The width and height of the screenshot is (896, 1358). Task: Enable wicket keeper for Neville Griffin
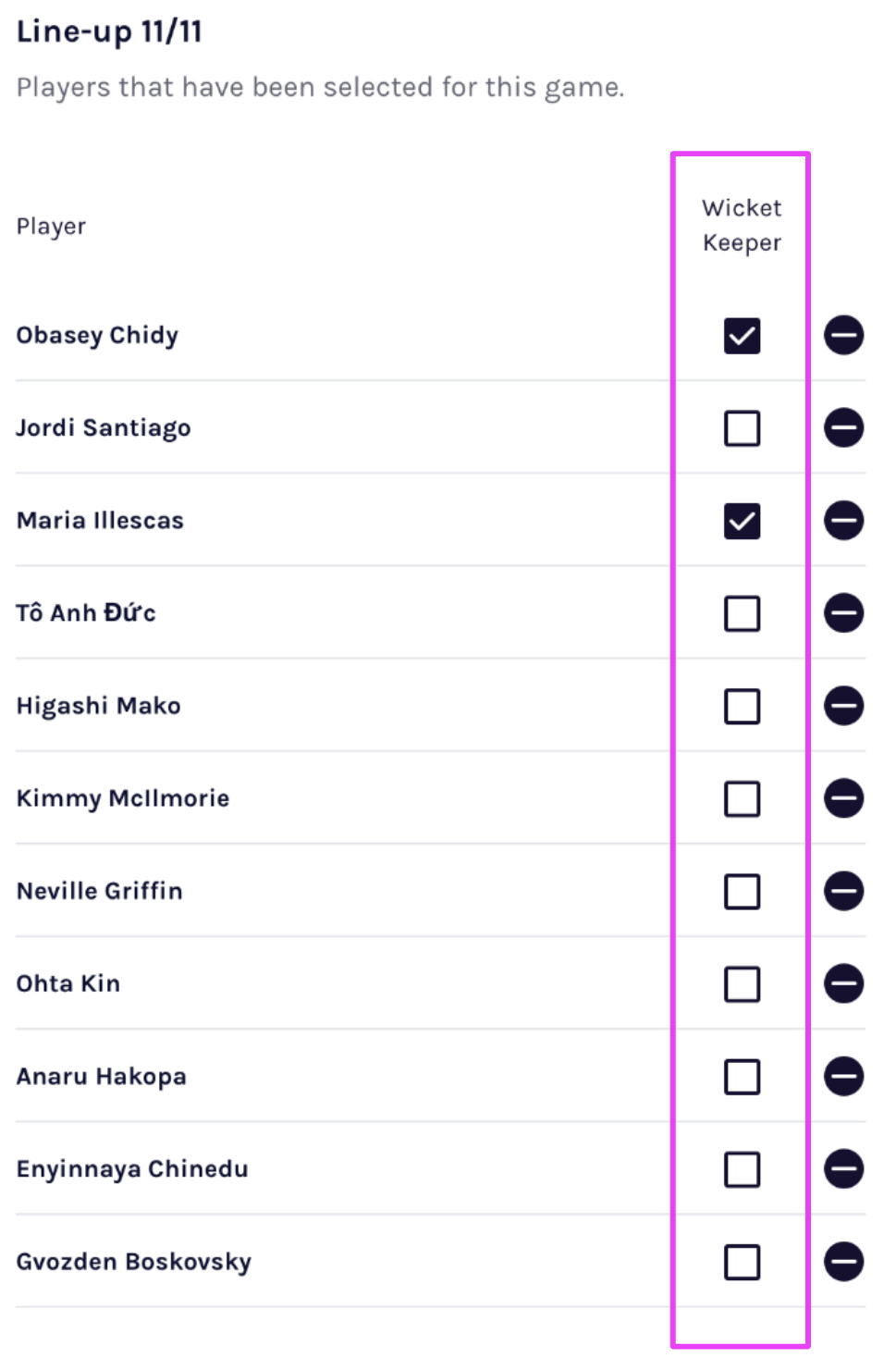click(742, 892)
